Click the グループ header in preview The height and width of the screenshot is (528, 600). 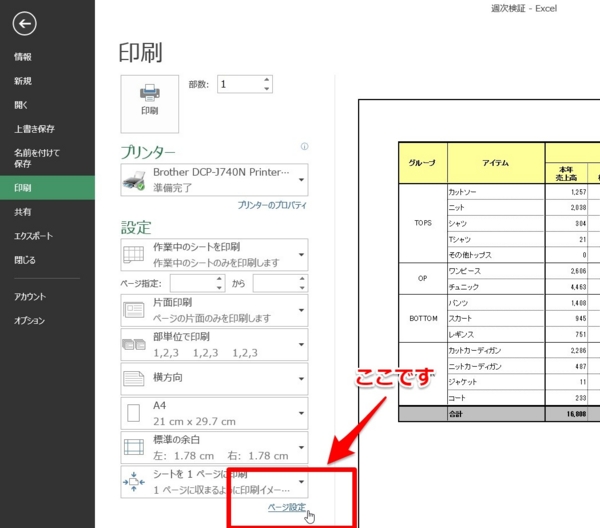[x=422, y=163]
